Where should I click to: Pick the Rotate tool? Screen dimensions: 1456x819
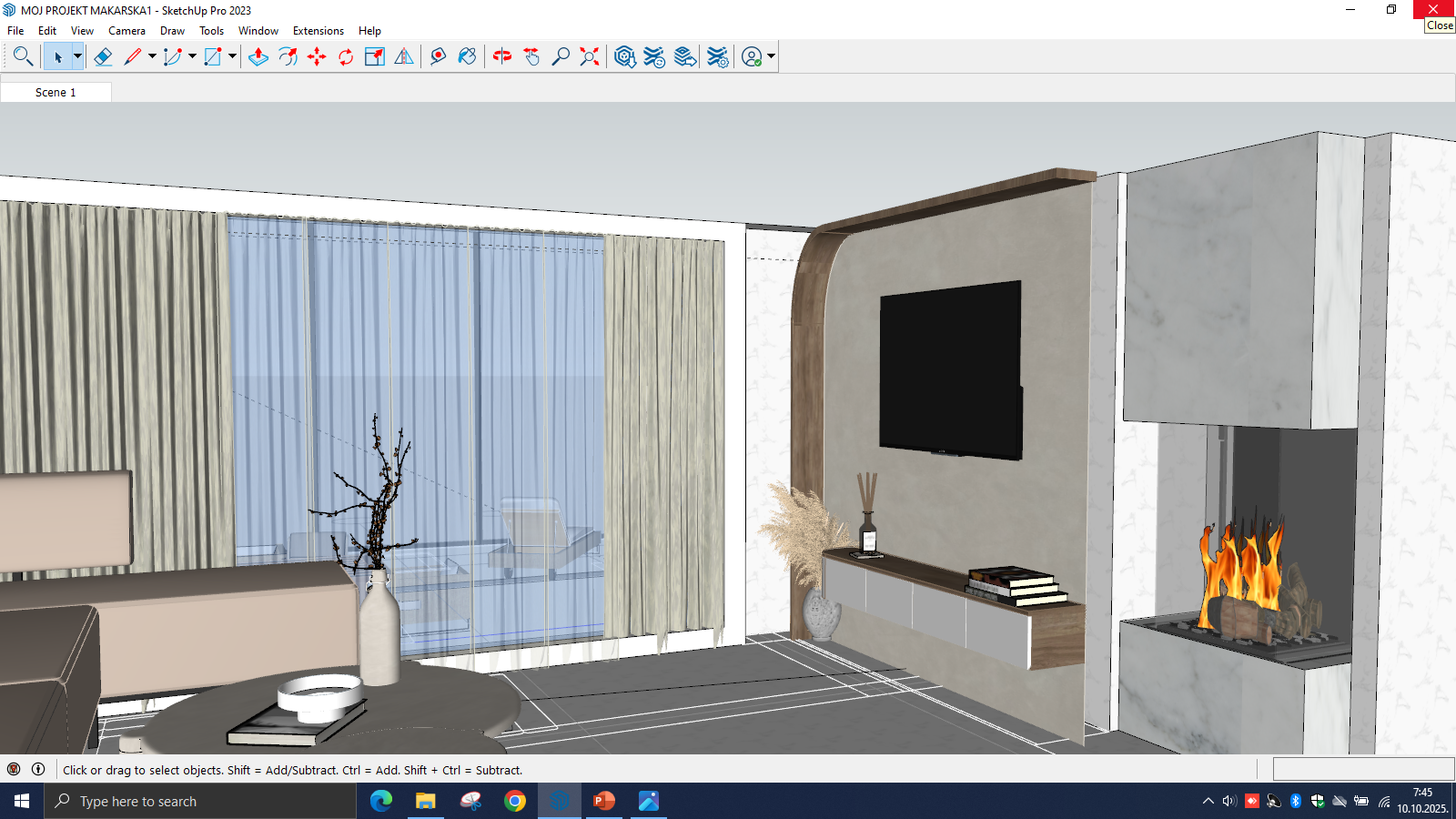(x=346, y=56)
